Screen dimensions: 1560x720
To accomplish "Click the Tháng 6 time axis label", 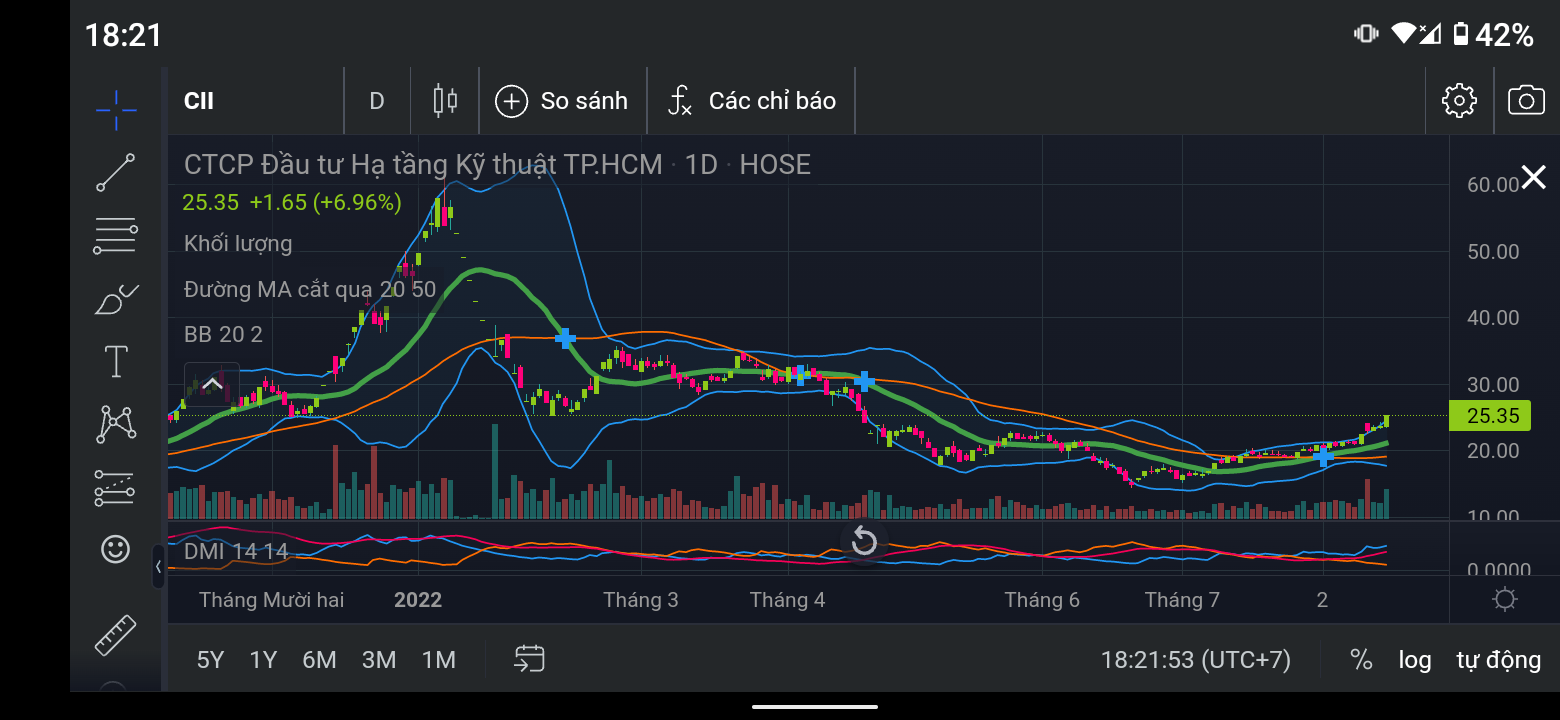I will click(x=1042, y=600).
